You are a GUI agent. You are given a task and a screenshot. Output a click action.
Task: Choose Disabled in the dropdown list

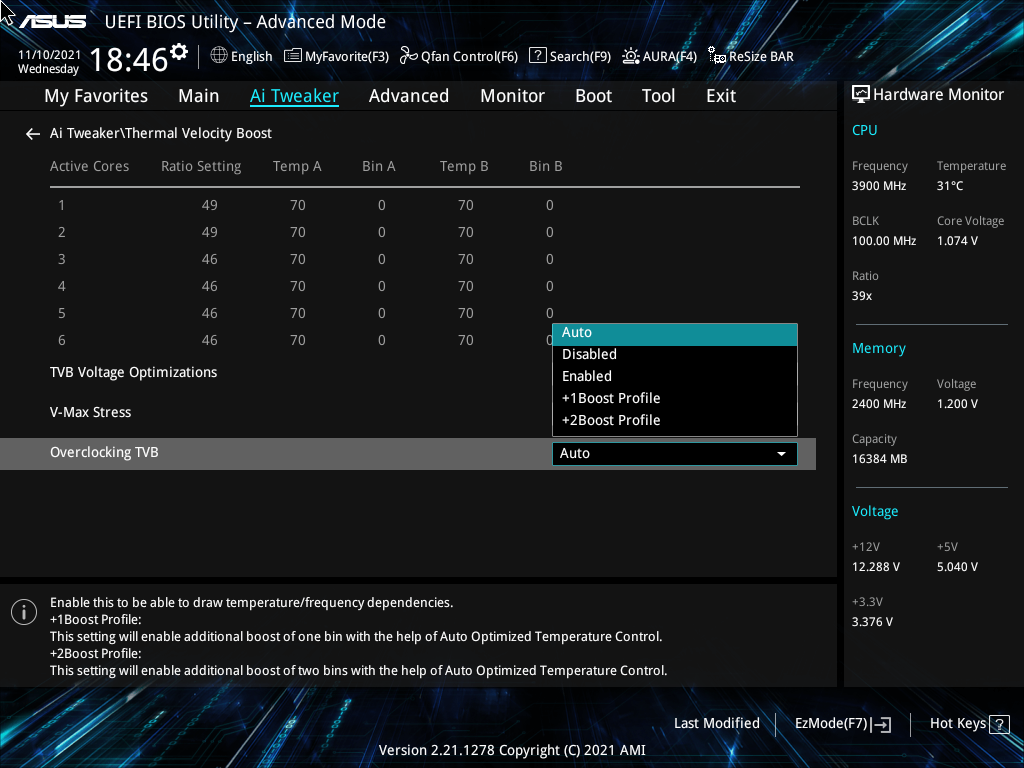click(x=675, y=355)
